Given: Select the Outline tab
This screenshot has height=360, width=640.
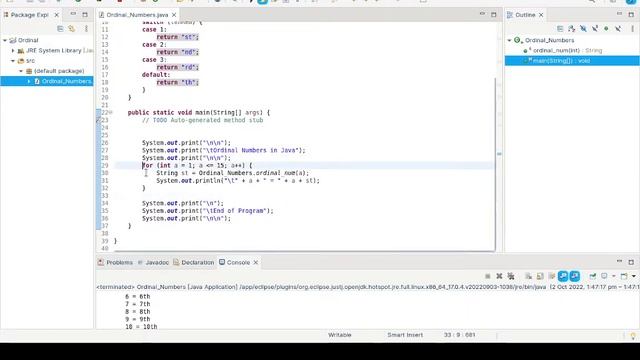Looking at the screenshot, I should coord(525,15).
